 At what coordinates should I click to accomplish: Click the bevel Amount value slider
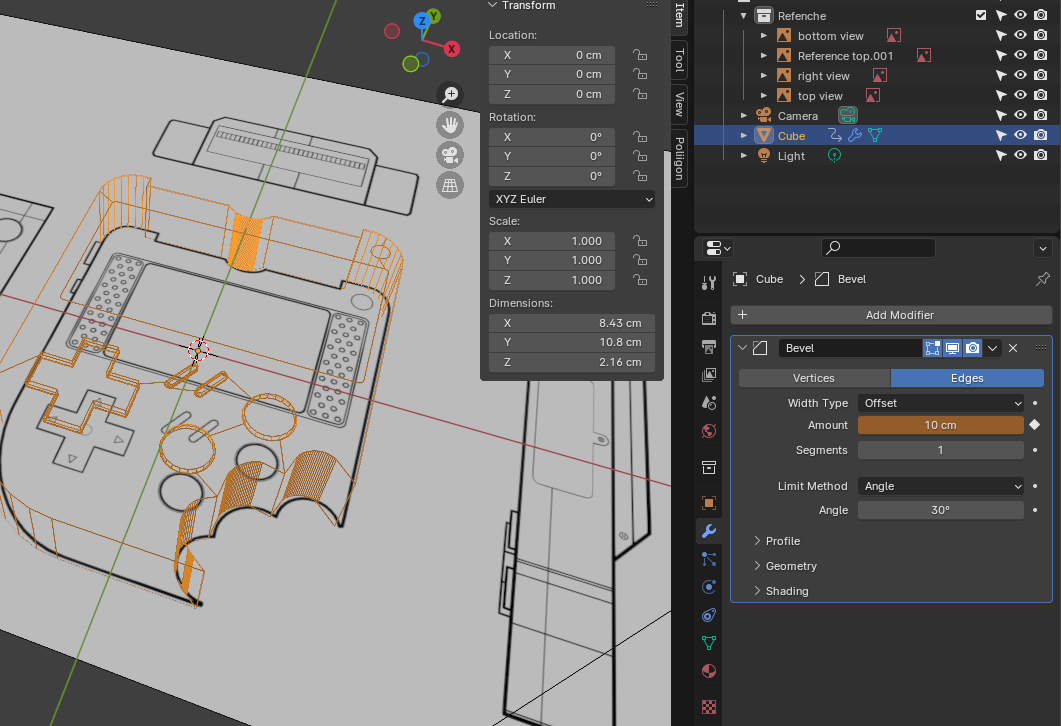940,425
